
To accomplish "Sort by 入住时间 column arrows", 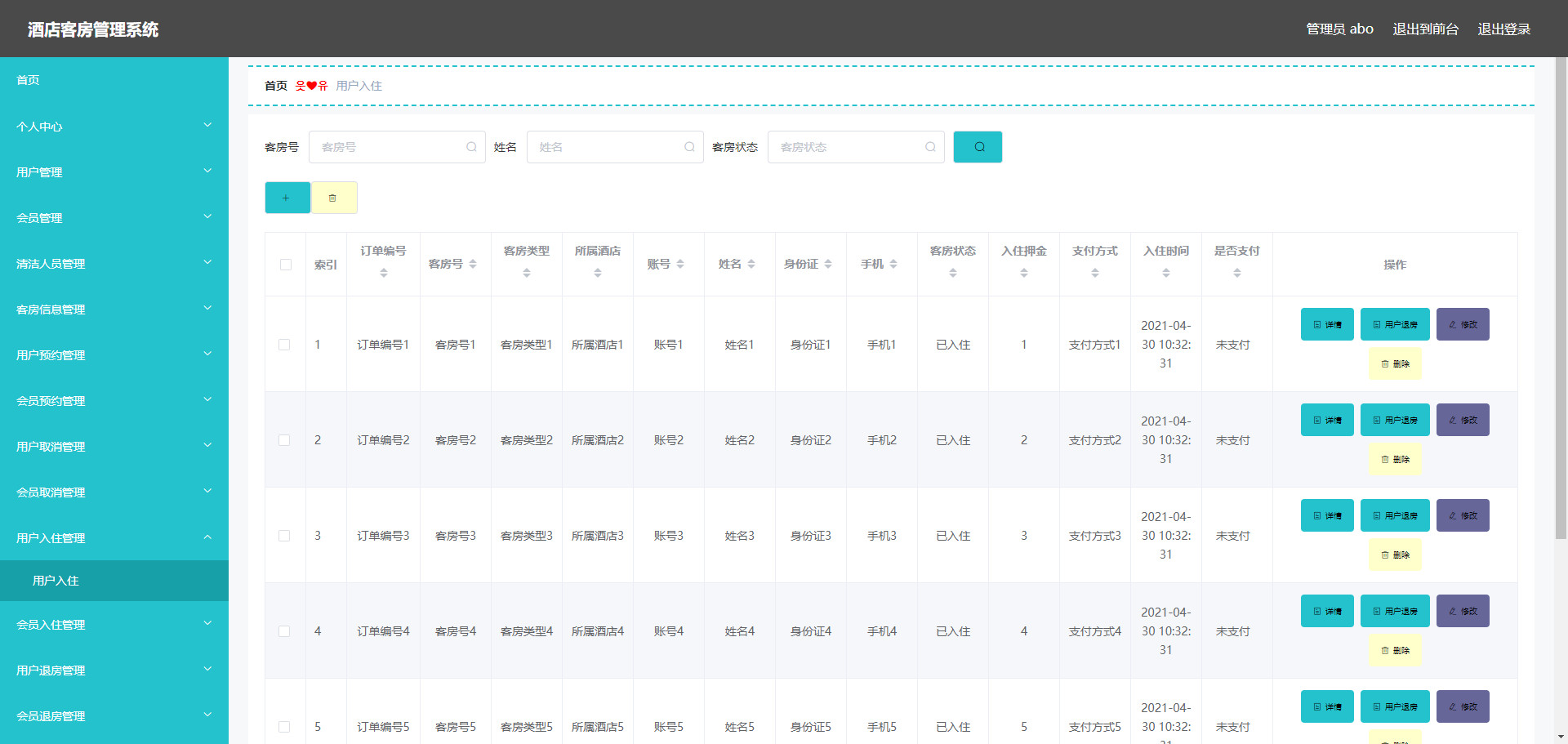I will coord(1166,273).
